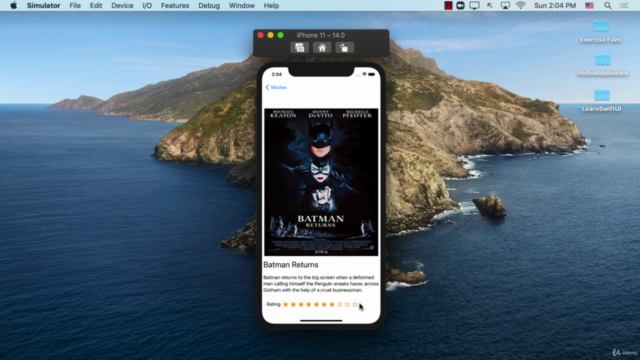This screenshot has width=640, height=360.
Task: Set the rating to the tenth star
Action: pos(355,304)
